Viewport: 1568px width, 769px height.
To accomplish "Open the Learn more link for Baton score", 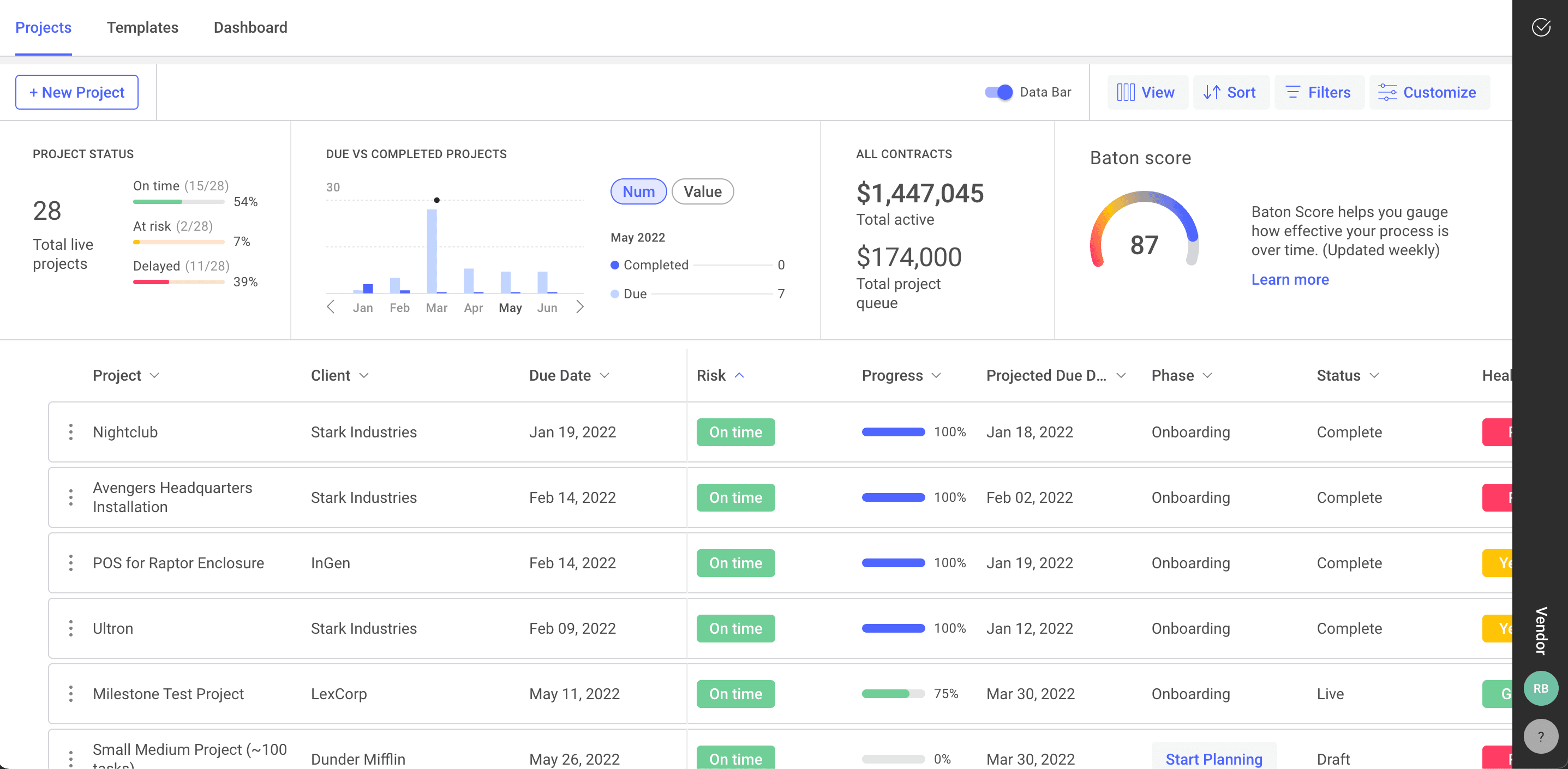I will point(1289,279).
